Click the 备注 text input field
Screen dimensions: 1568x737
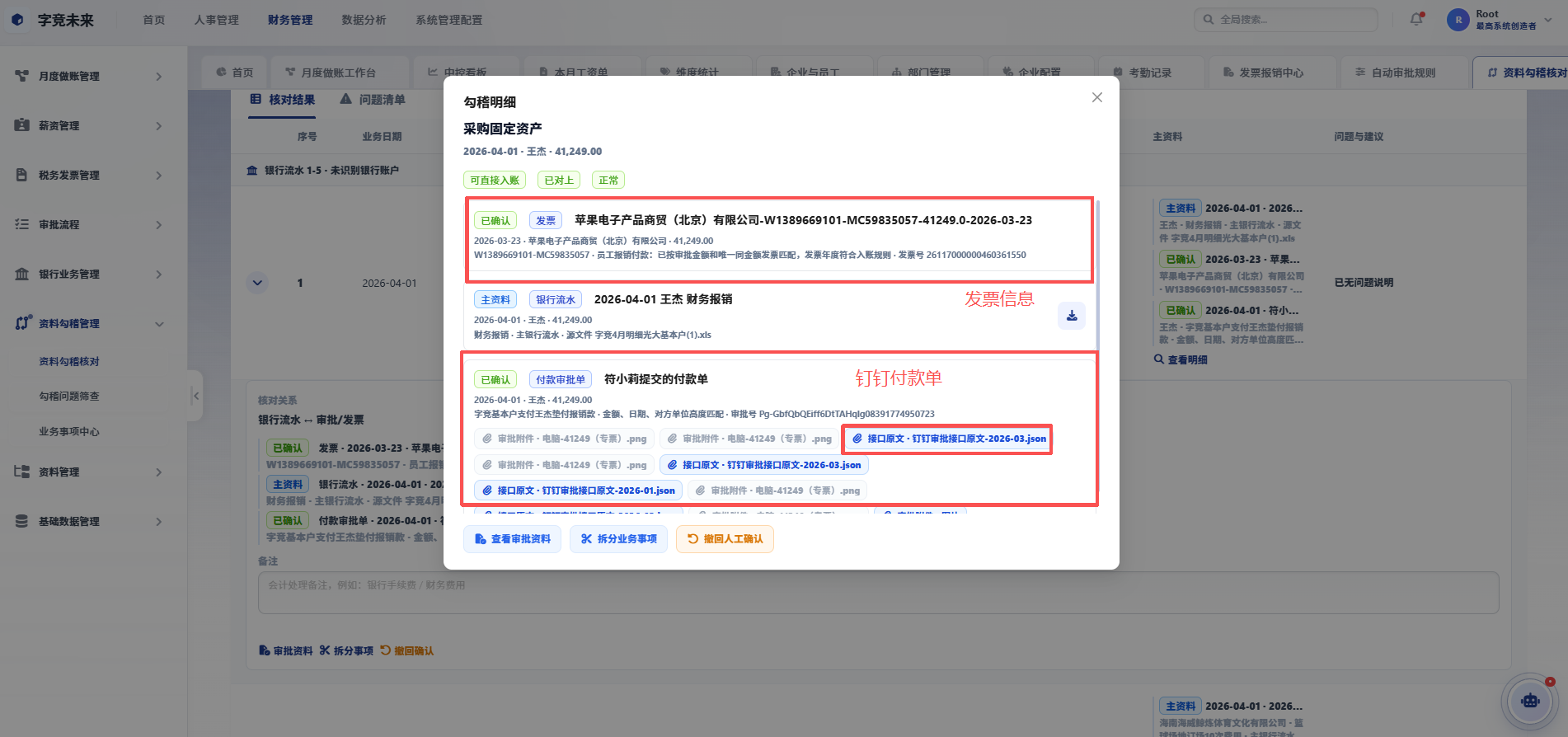tap(878, 593)
